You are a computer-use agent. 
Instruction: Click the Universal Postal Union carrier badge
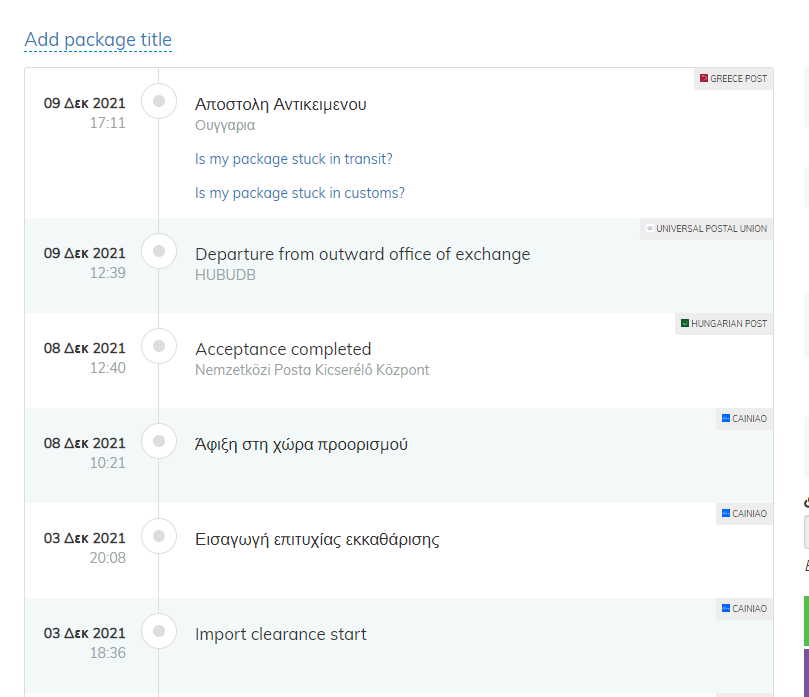coord(706,229)
